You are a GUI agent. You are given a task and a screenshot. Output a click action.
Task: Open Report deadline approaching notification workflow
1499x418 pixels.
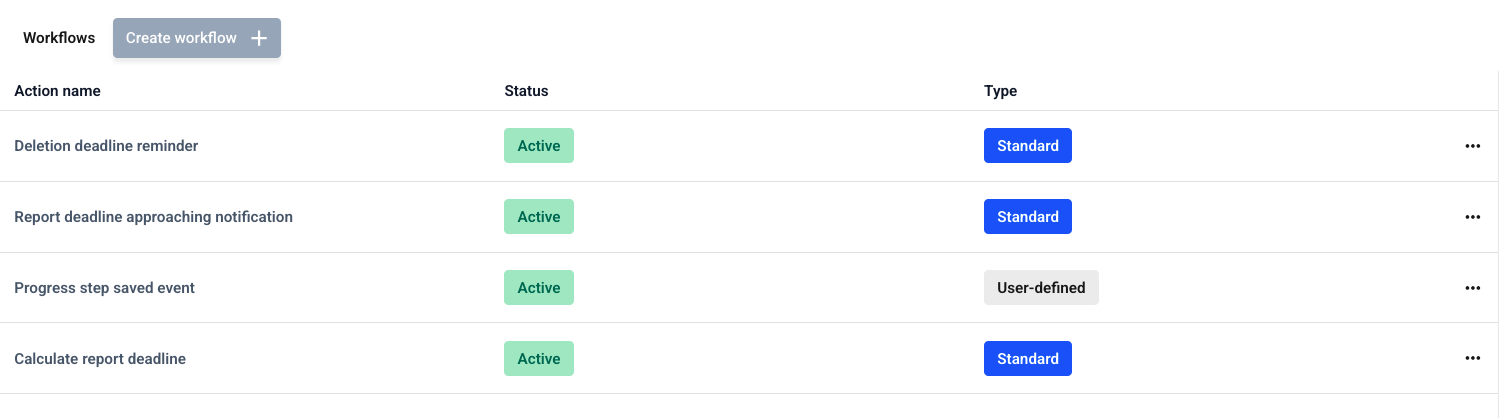(153, 217)
